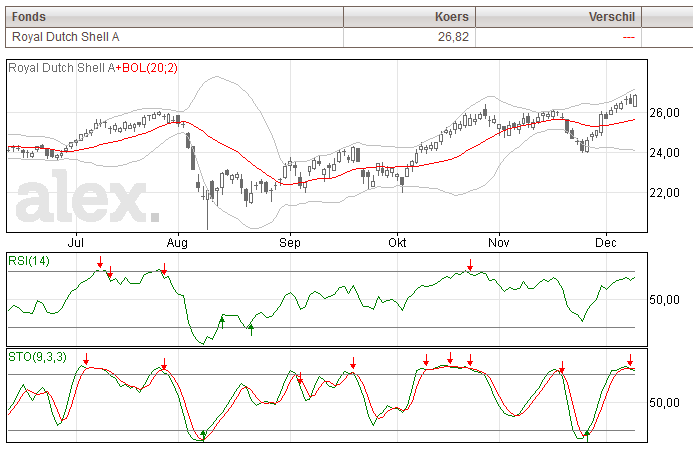
Task: Click the Jul month axis label
Action: [x=76, y=243]
